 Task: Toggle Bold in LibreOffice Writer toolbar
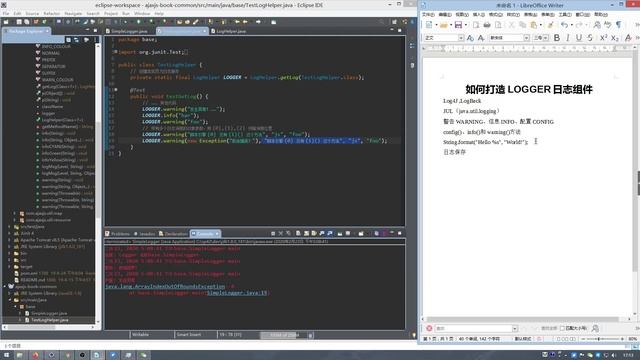(x=557, y=38)
